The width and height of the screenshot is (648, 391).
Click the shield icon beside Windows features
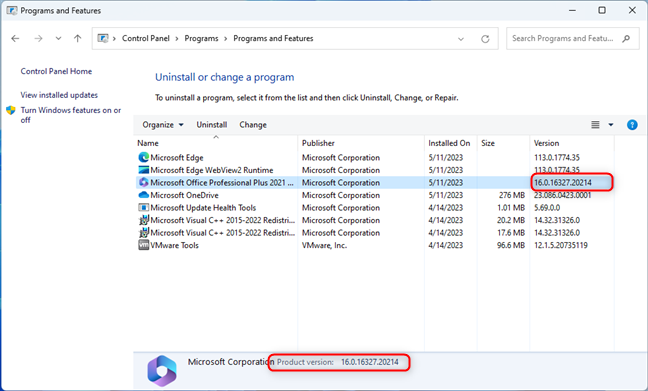click(x=11, y=110)
